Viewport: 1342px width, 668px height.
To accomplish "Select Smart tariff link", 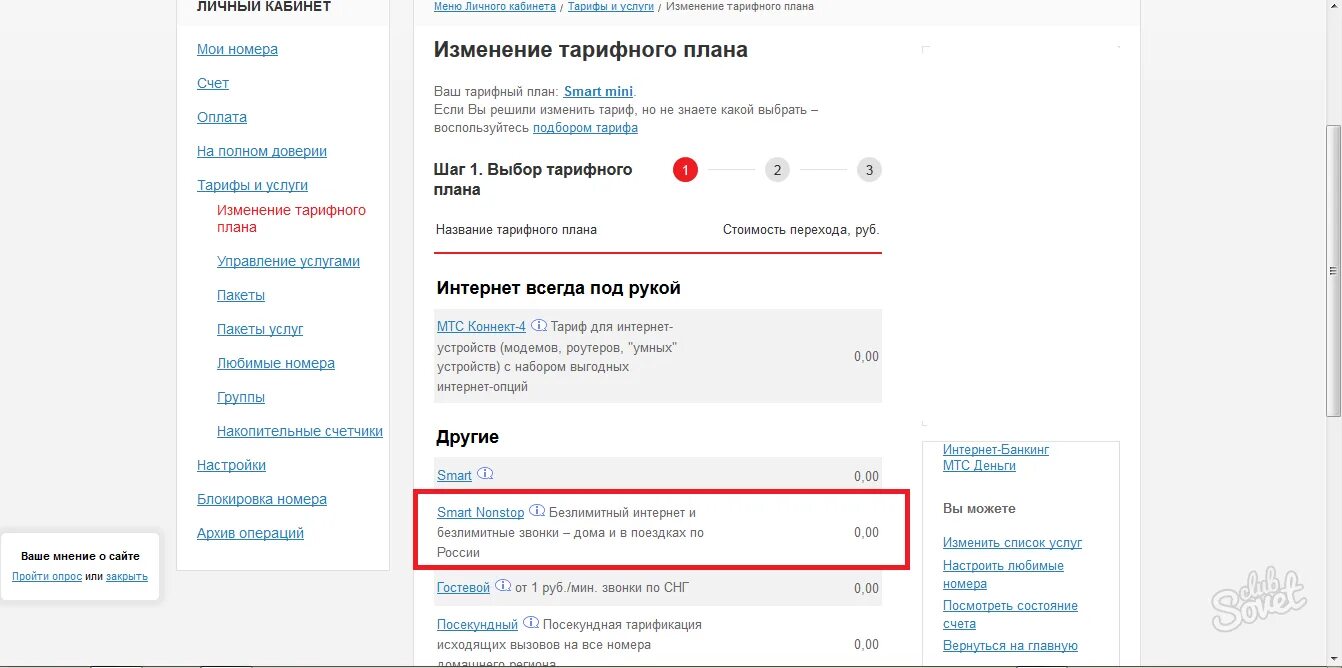I will pyautogui.click(x=454, y=475).
